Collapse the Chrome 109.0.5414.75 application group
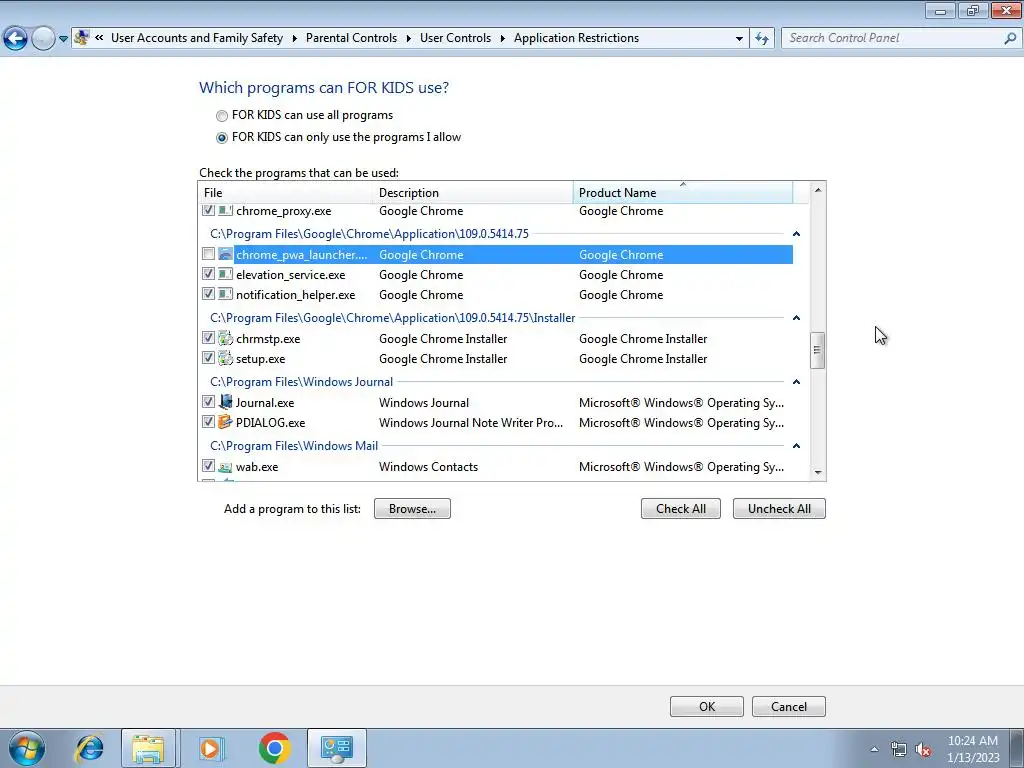The image size is (1024, 768). 796,234
